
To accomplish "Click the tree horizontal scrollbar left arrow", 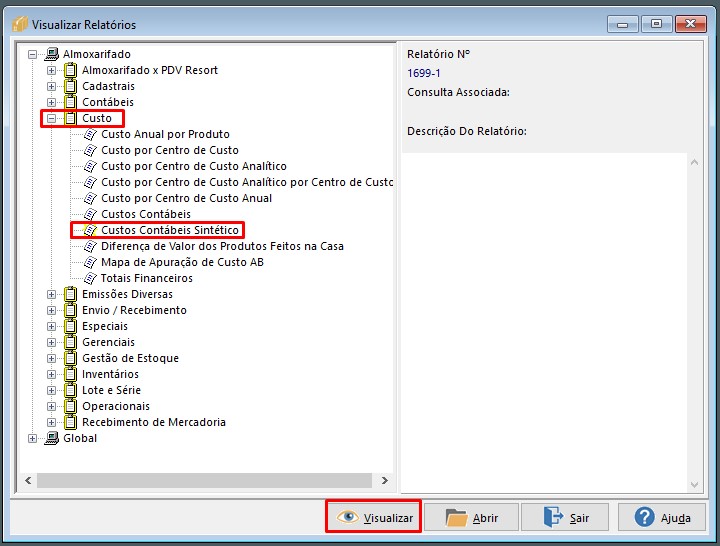I will (28, 481).
